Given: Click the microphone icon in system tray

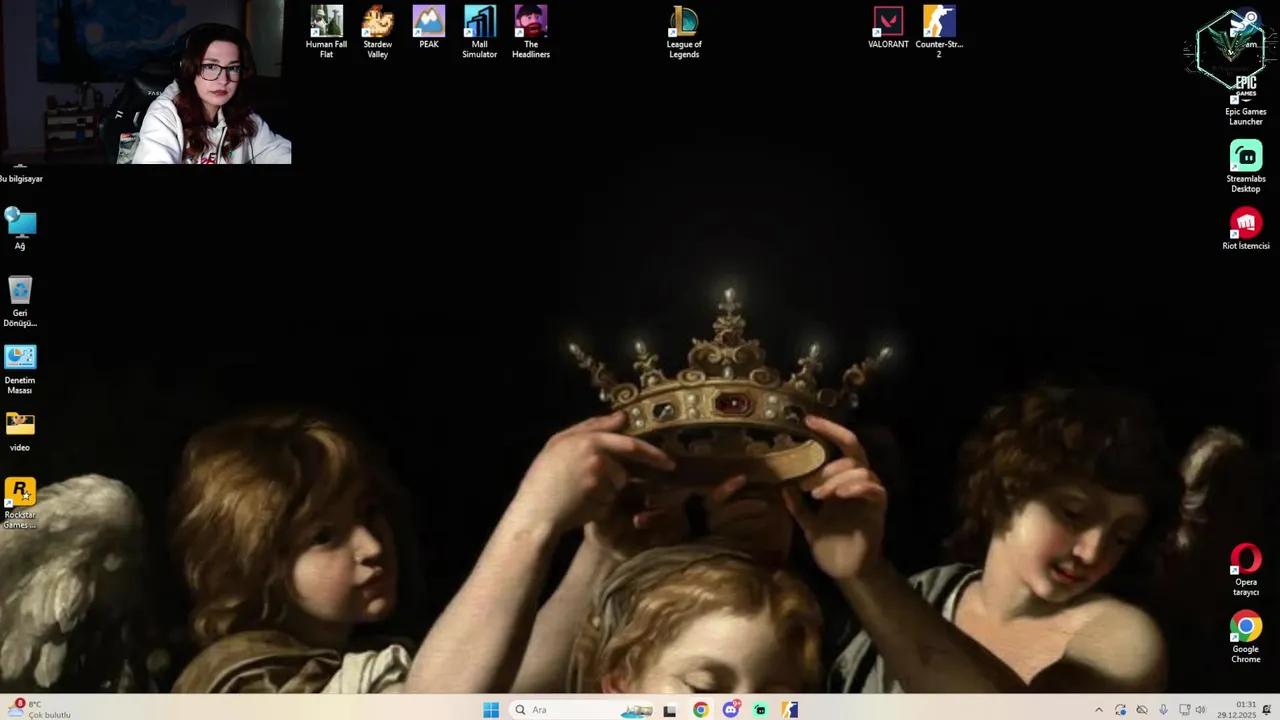Looking at the screenshot, I should [1163, 710].
